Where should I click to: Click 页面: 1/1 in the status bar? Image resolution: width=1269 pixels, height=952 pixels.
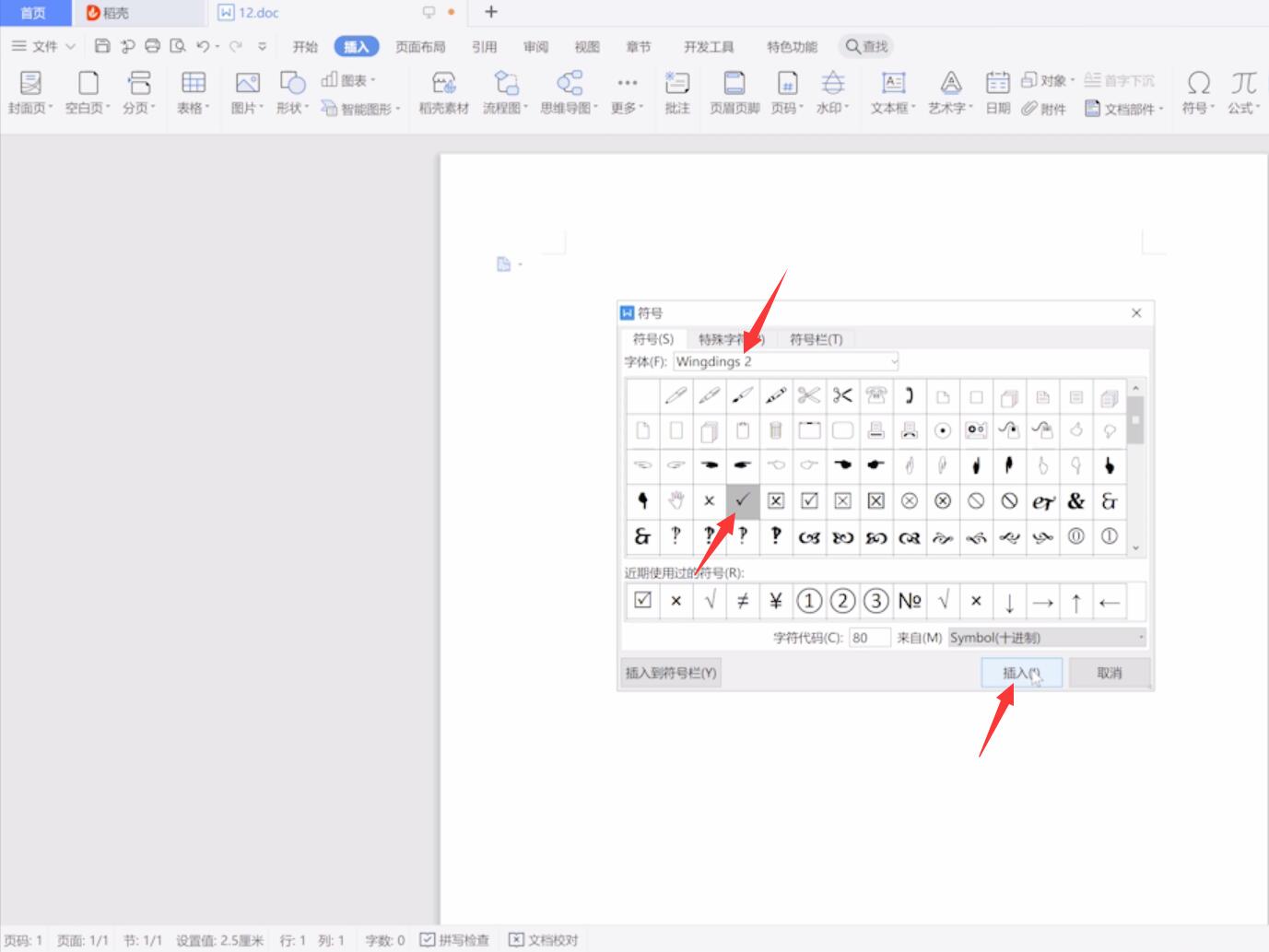(83, 940)
